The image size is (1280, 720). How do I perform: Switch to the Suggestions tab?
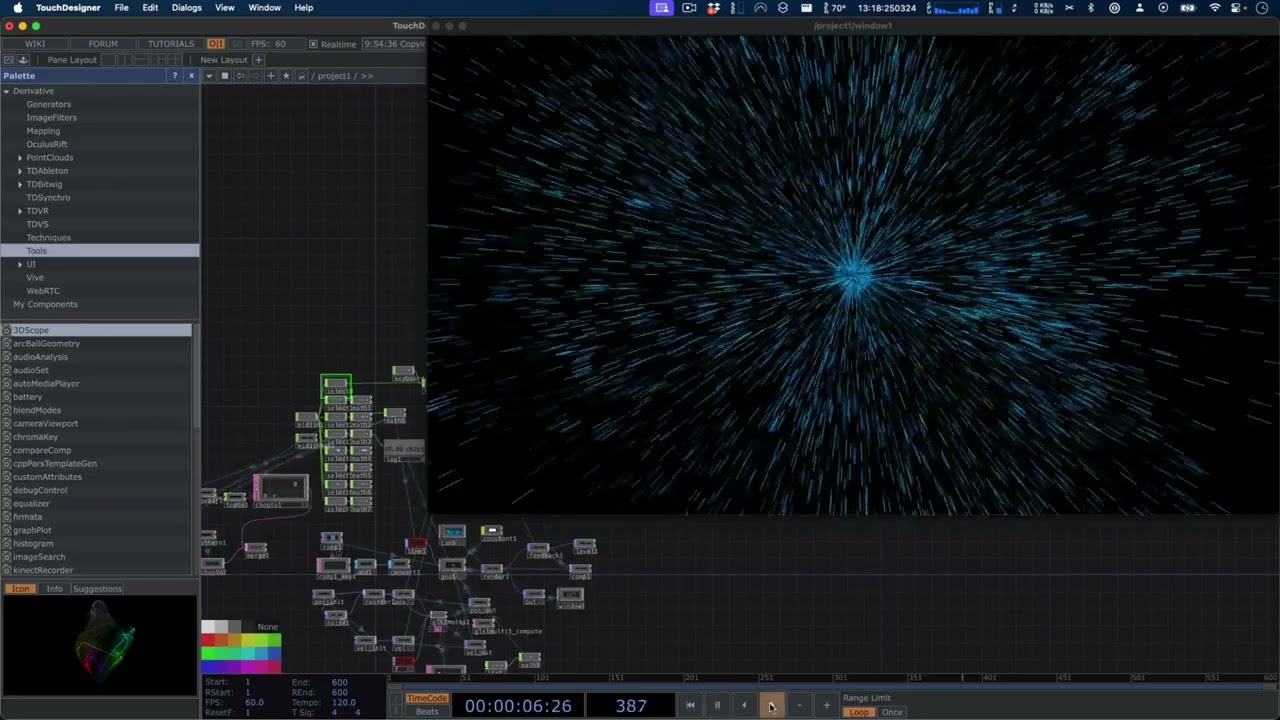[x=97, y=589]
